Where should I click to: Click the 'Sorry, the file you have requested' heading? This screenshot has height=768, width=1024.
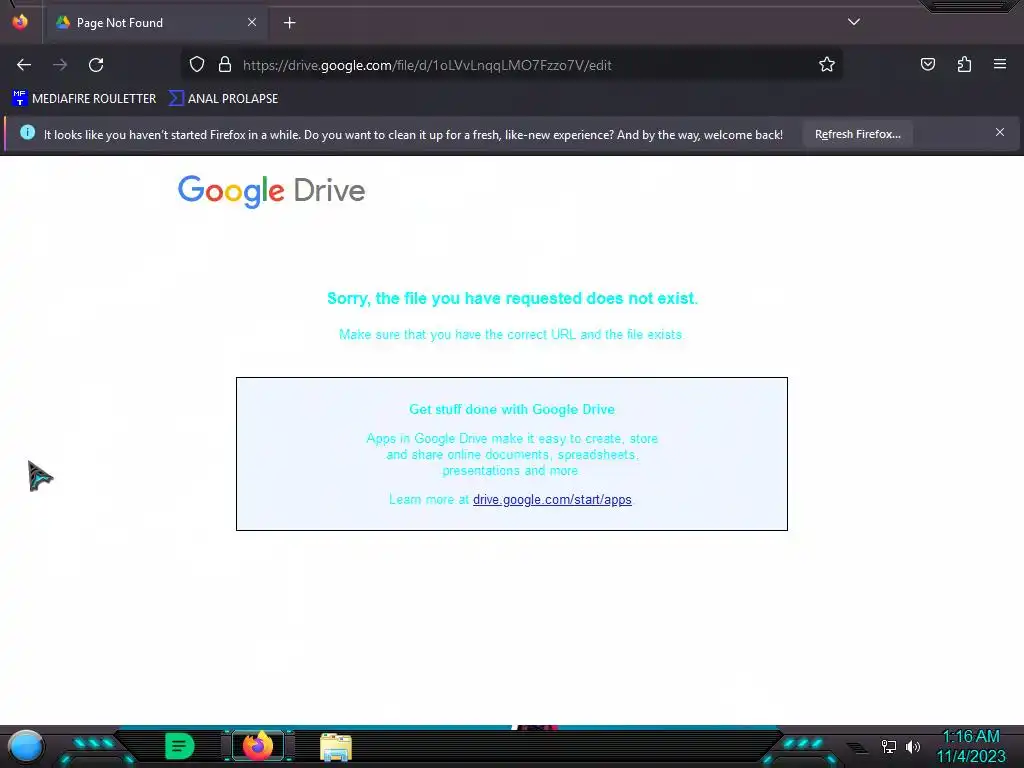pyautogui.click(x=512, y=298)
